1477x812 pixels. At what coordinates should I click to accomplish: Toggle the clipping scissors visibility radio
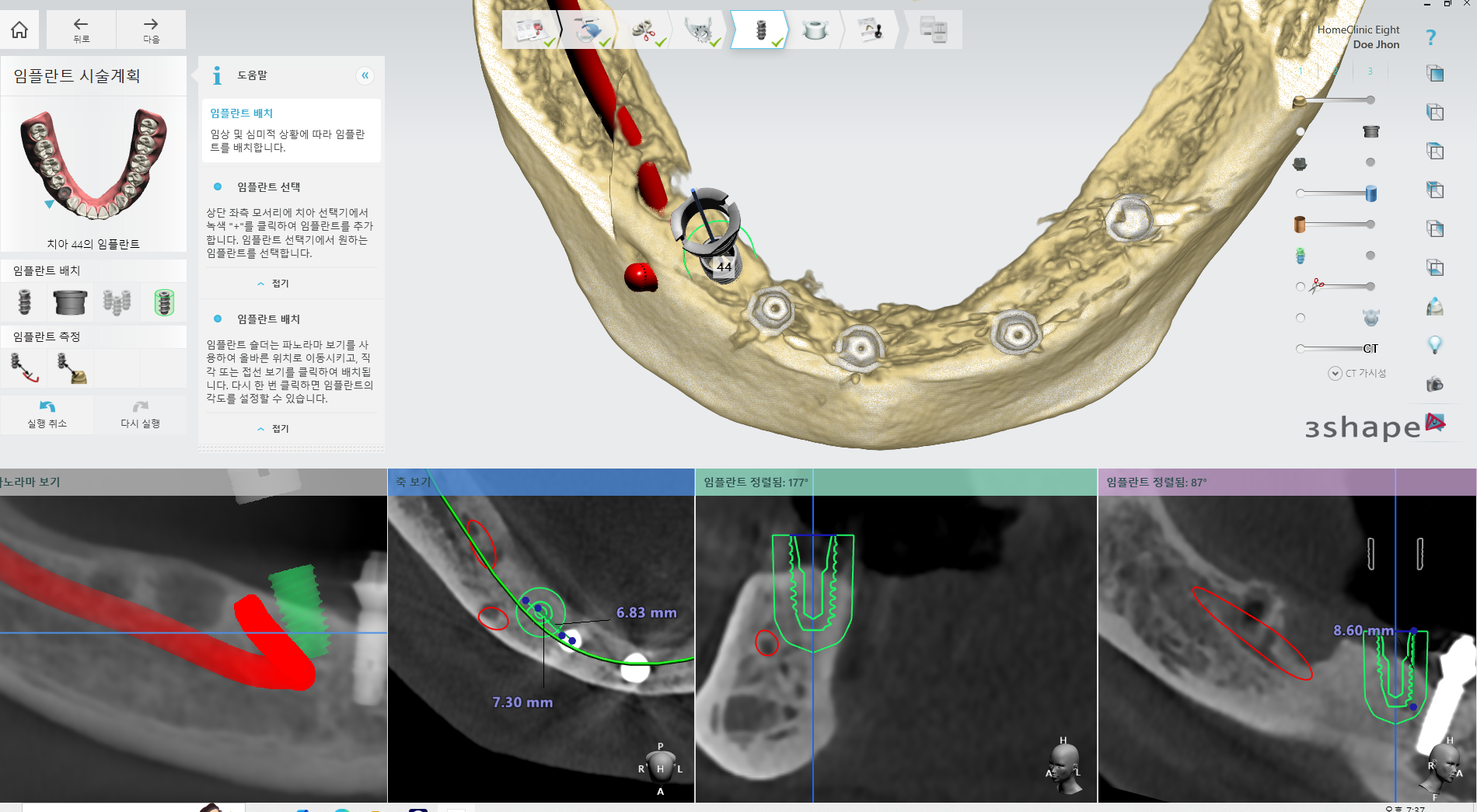tap(1301, 287)
